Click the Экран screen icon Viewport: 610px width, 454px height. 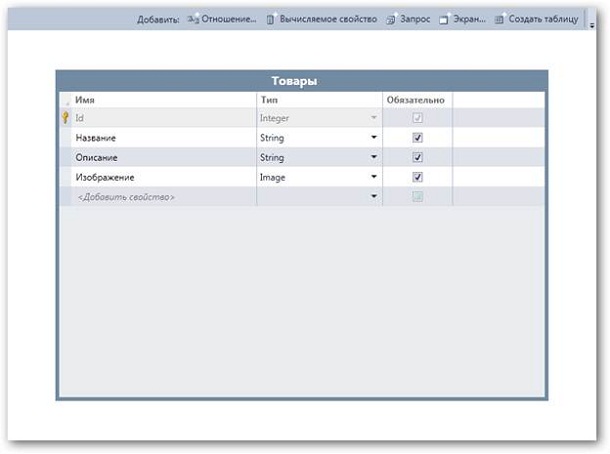[444, 19]
